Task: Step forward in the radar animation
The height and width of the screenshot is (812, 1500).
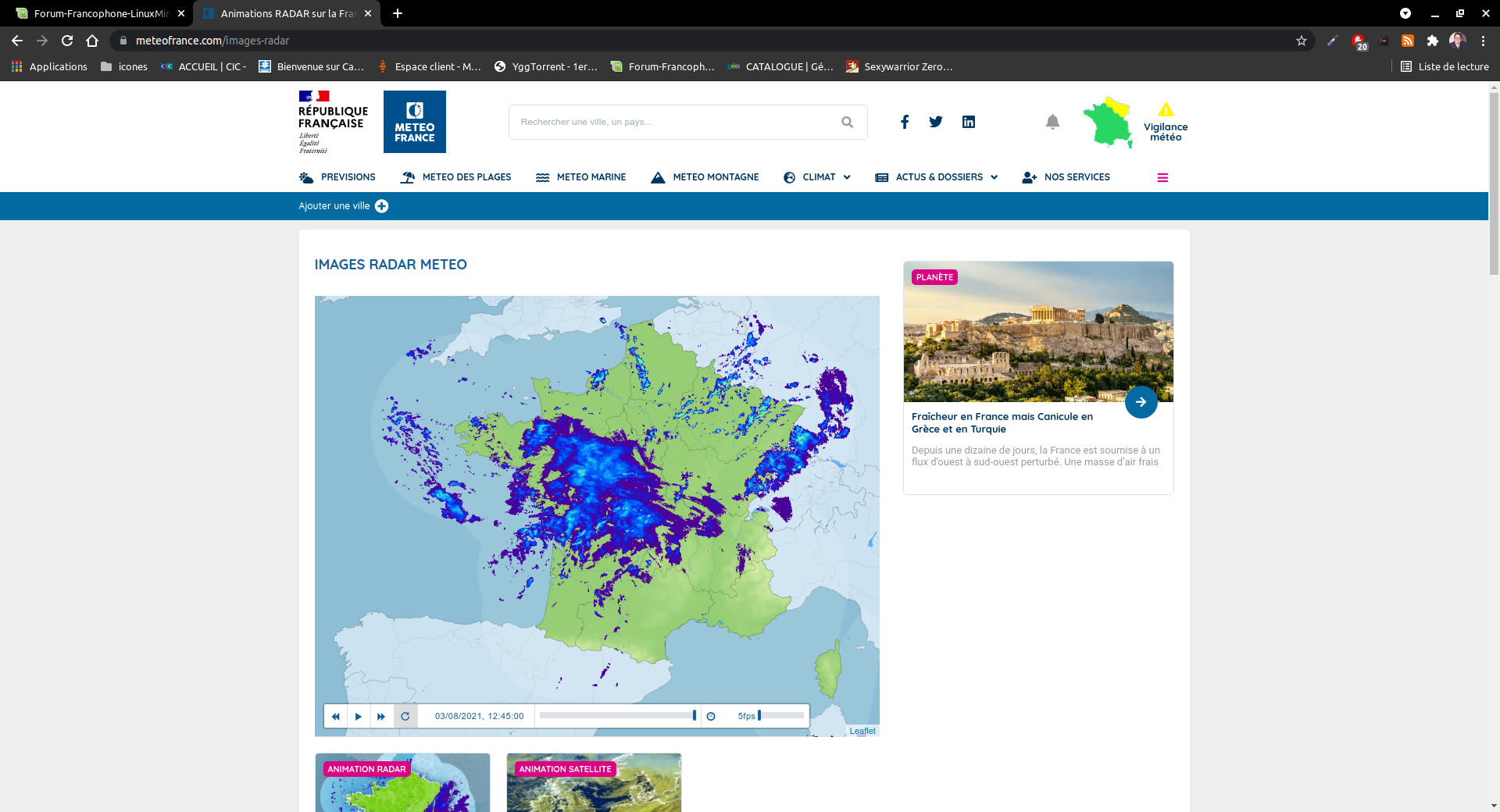Action: [x=381, y=716]
